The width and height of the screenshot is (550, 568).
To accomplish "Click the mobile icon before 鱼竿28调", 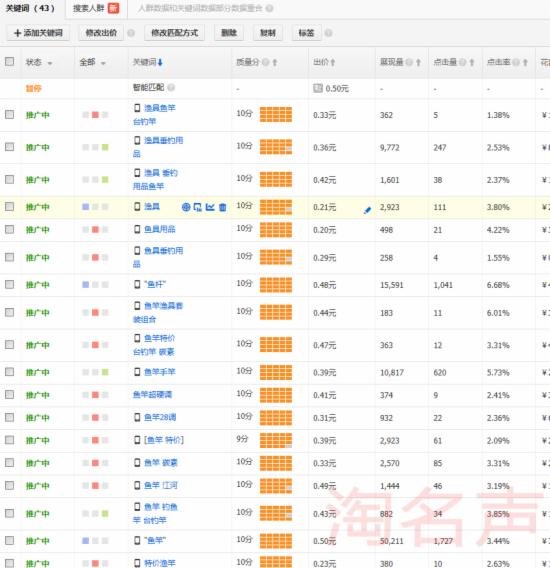I will 137,417.
